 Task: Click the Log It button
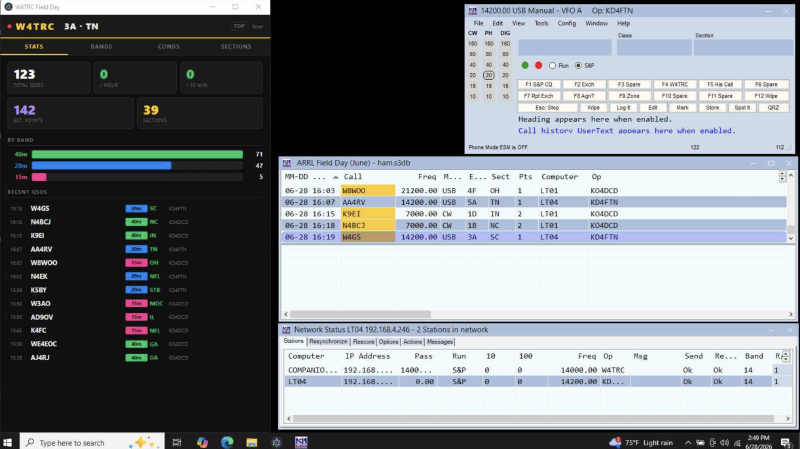click(x=623, y=108)
